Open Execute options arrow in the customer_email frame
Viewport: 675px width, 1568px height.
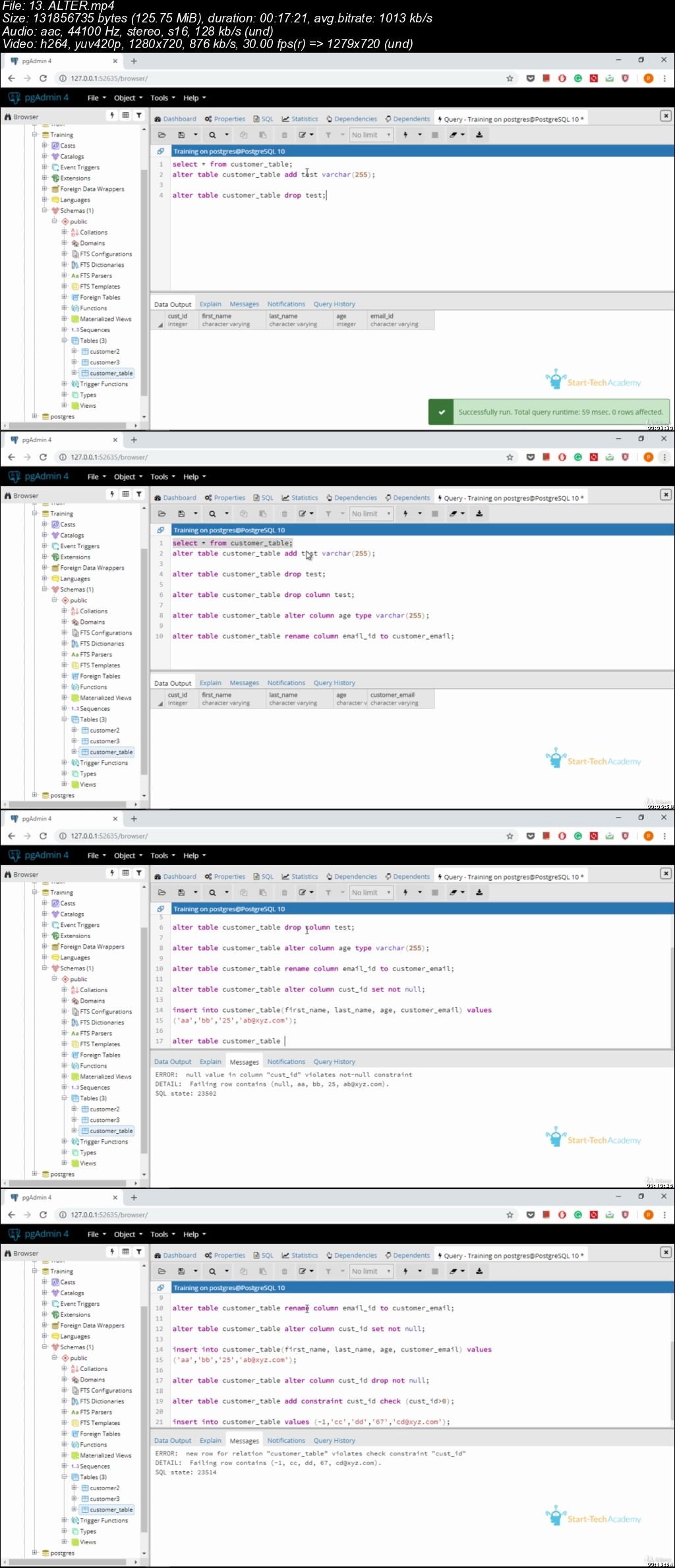[419, 514]
